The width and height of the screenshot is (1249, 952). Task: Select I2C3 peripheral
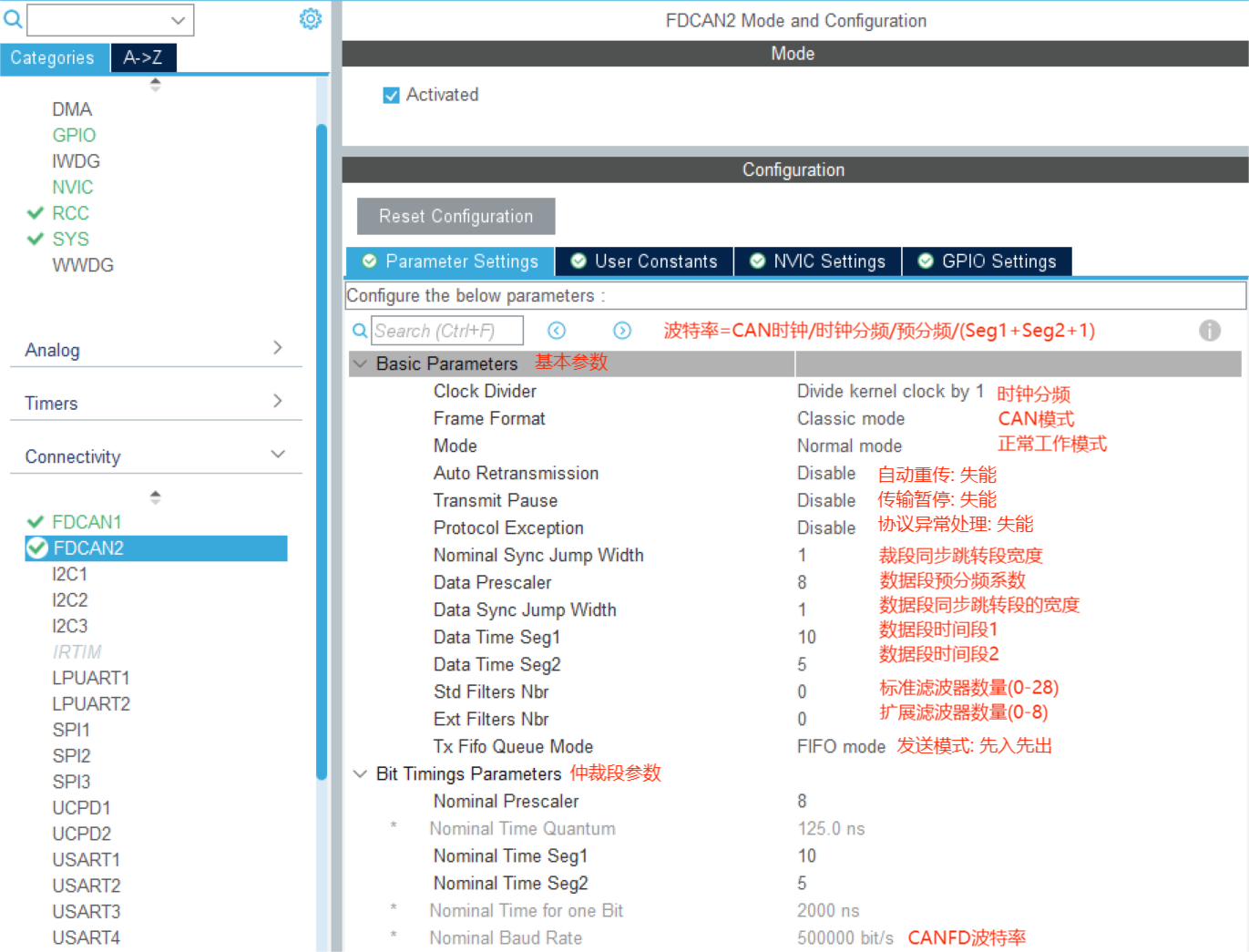click(x=70, y=626)
